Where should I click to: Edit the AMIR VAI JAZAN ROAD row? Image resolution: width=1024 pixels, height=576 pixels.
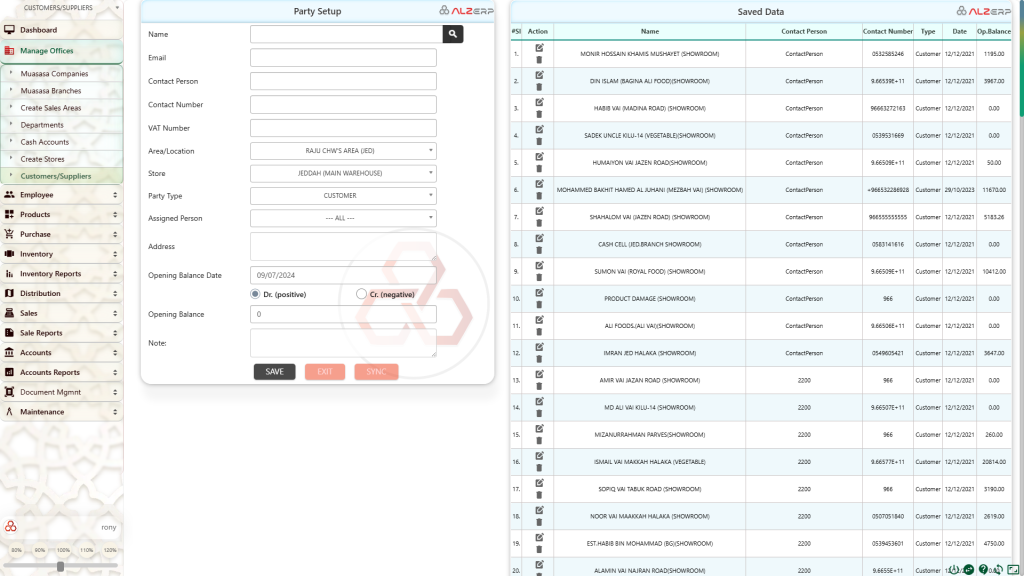point(539,374)
